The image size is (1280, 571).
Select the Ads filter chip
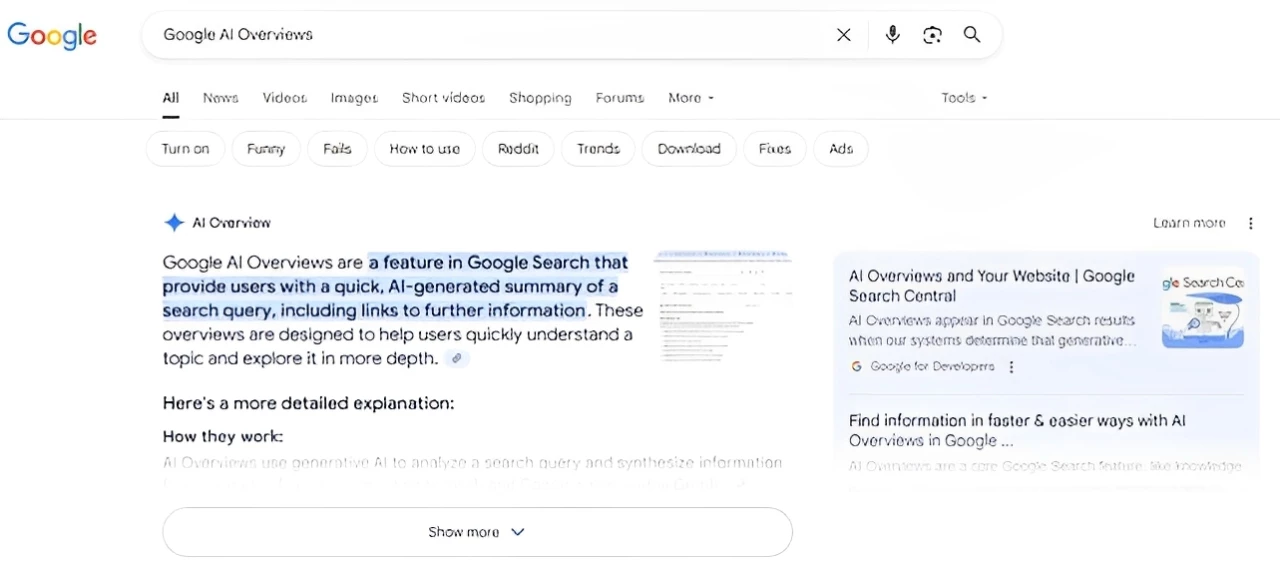click(841, 149)
